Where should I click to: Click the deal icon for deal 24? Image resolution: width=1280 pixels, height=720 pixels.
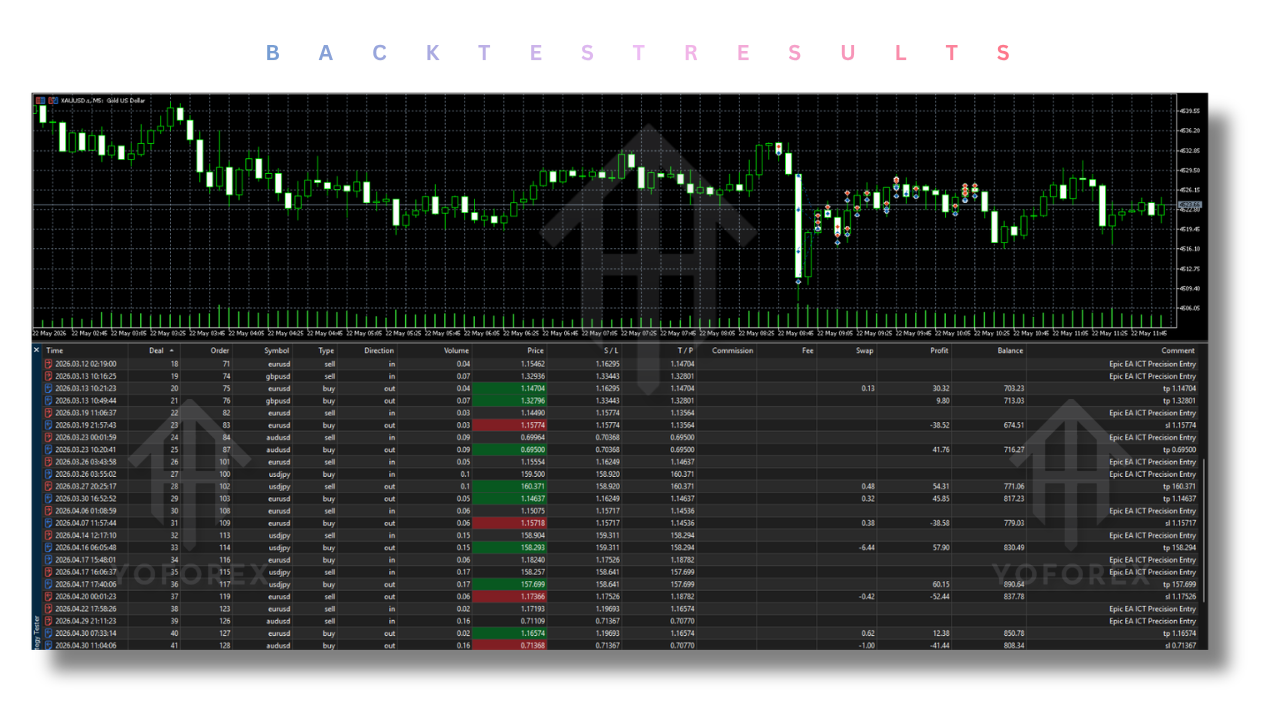(49, 437)
